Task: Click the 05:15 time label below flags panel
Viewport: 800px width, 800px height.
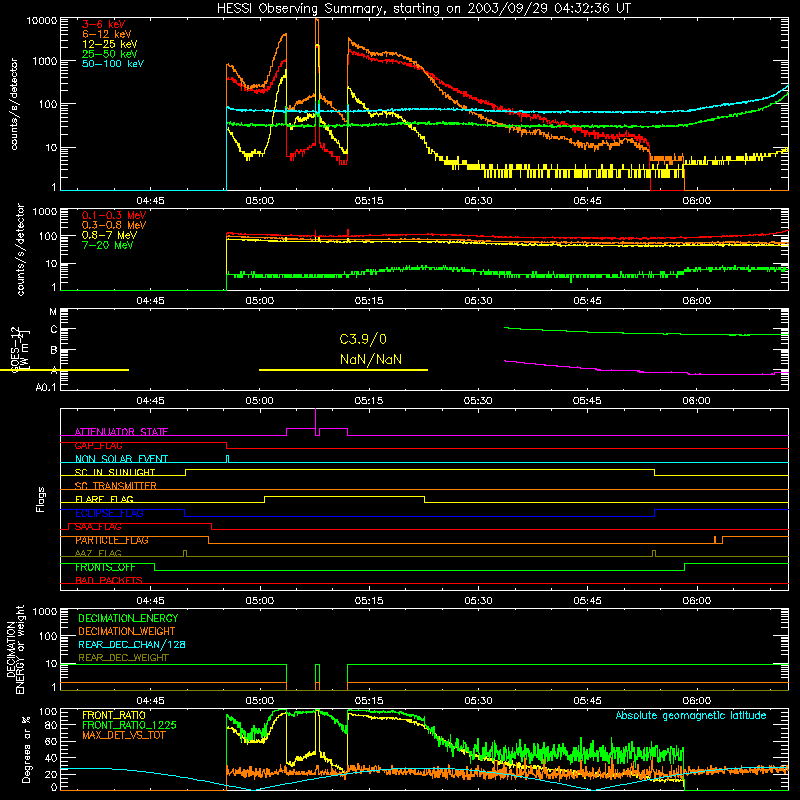Action: pyautogui.click(x=369, y=601)
